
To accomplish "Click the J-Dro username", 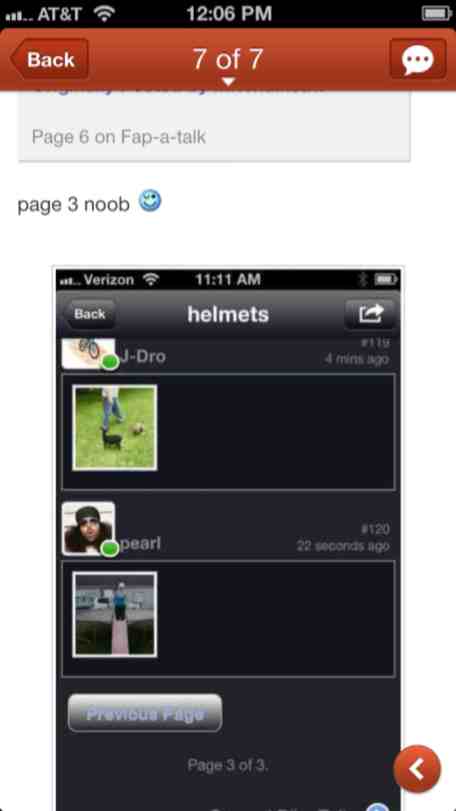I will pyautogui.click(x=143, y=356).
